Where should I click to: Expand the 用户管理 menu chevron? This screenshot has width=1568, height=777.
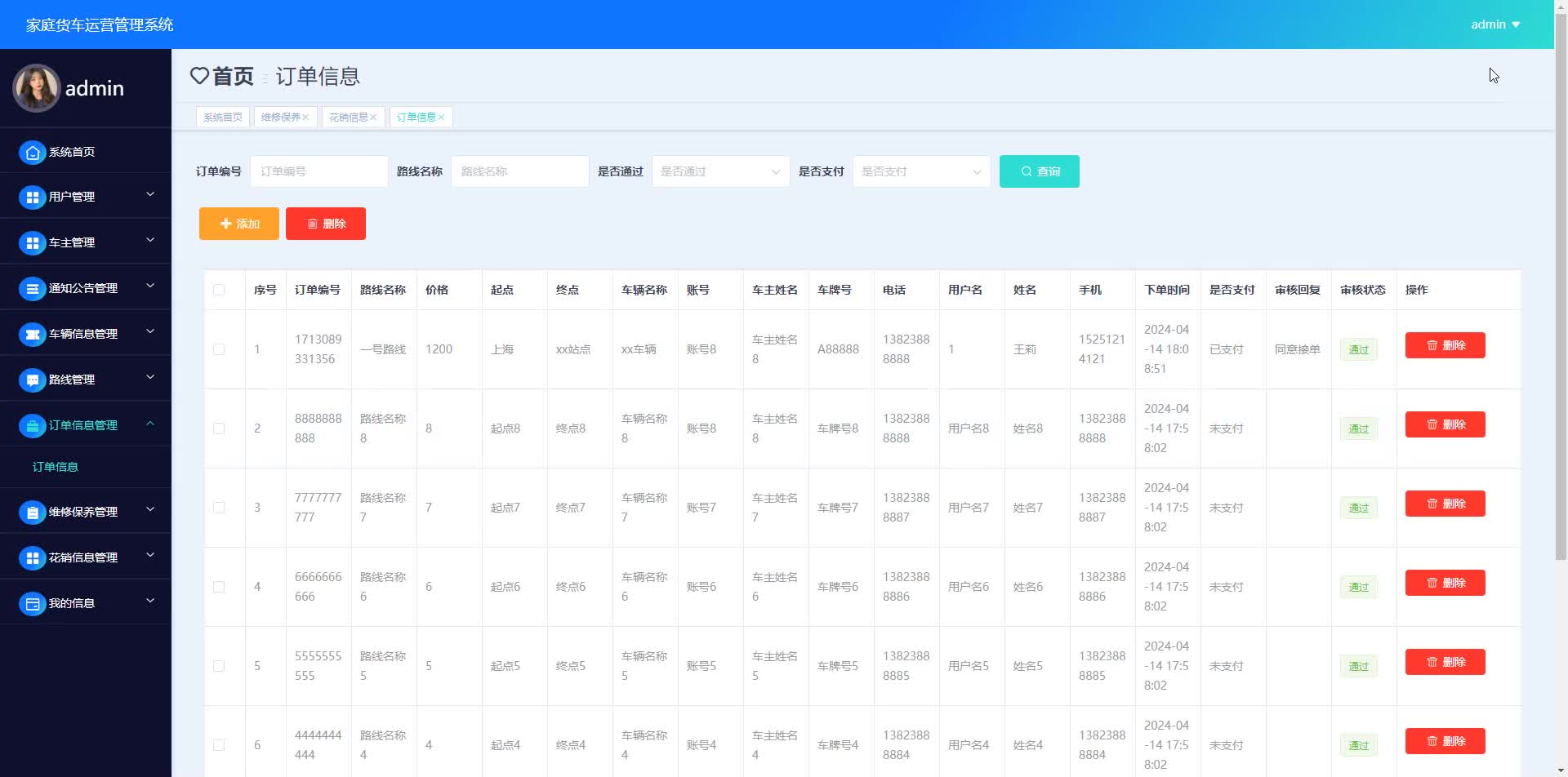tap(150, 194)
